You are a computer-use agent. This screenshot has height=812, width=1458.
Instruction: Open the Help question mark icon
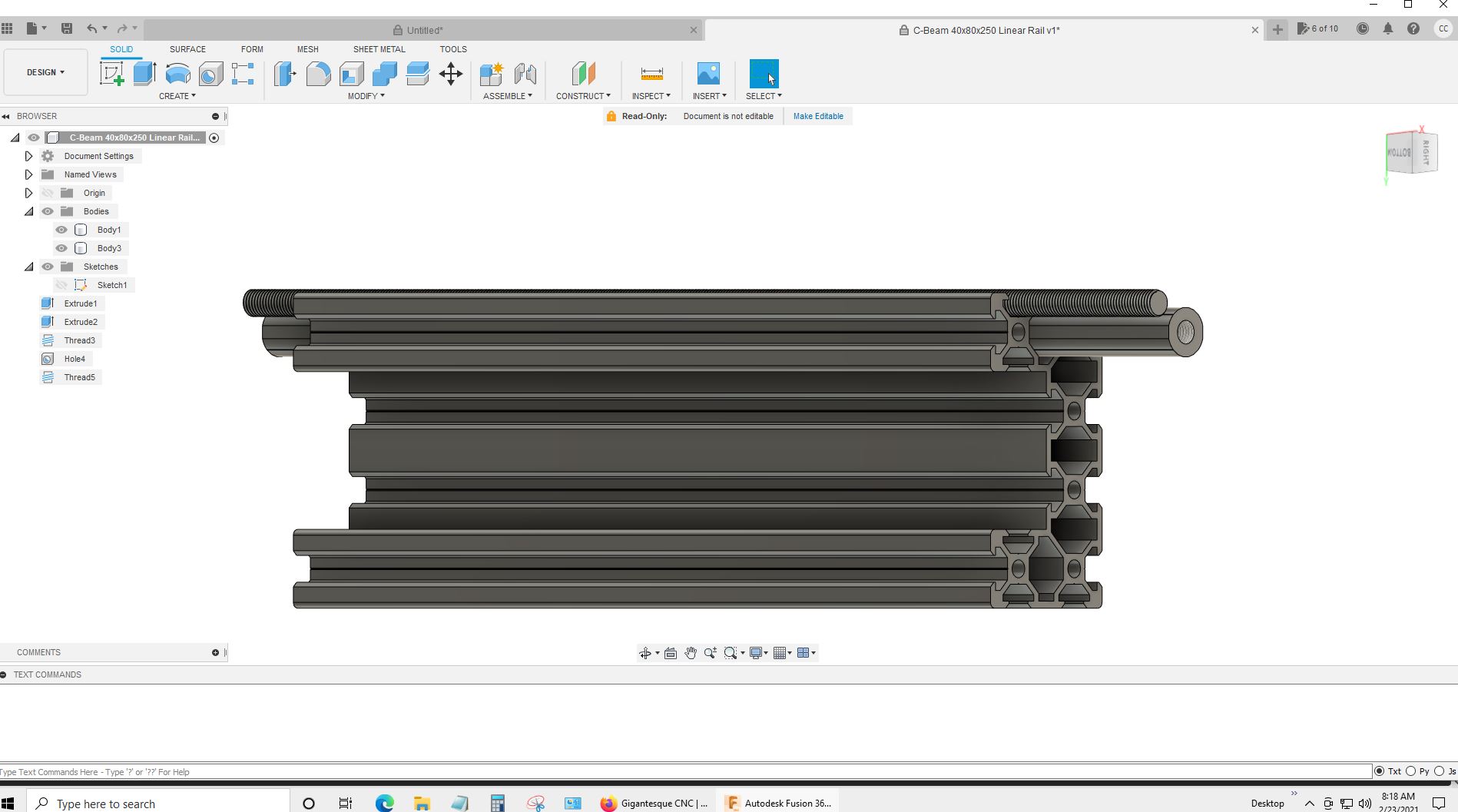click(1413, 28)
